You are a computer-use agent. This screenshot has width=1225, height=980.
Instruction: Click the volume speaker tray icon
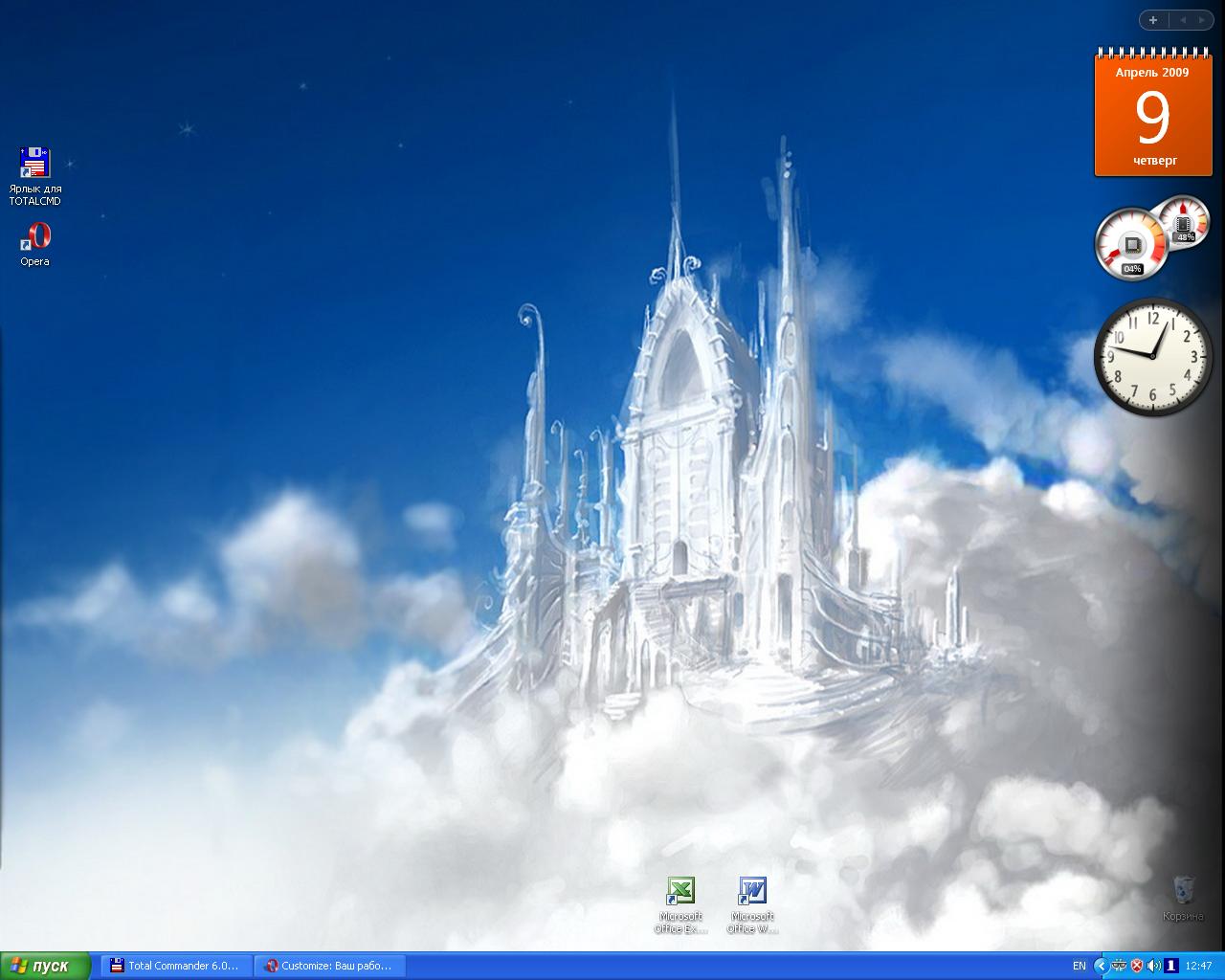pyautogui.click(x=1153, y=967)
